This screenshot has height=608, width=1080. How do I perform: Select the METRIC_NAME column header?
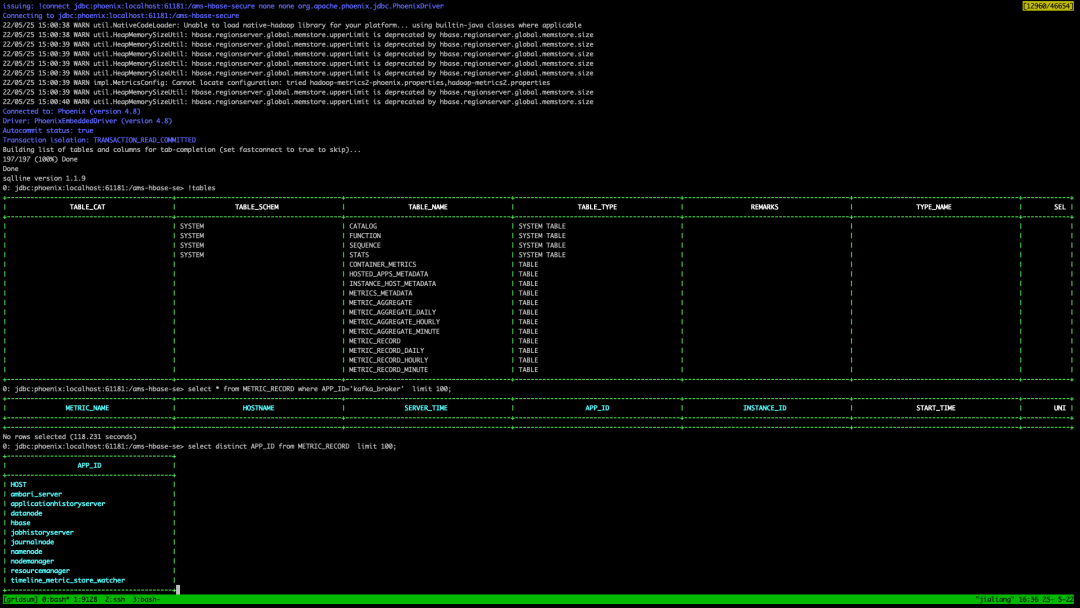87,408
